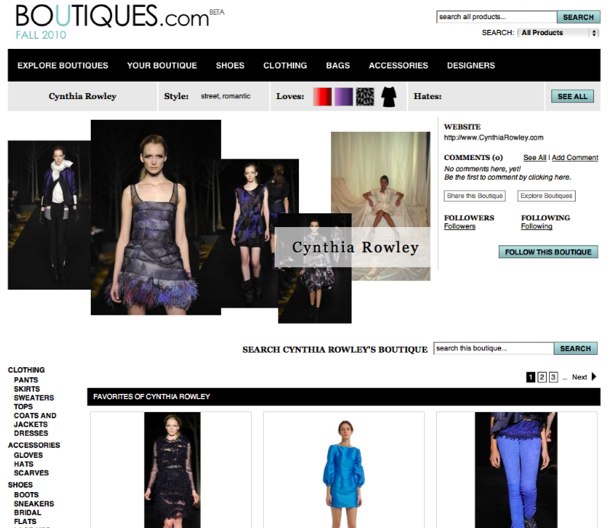
Task: Click the See All button
Action: click(x=572, y=96)
